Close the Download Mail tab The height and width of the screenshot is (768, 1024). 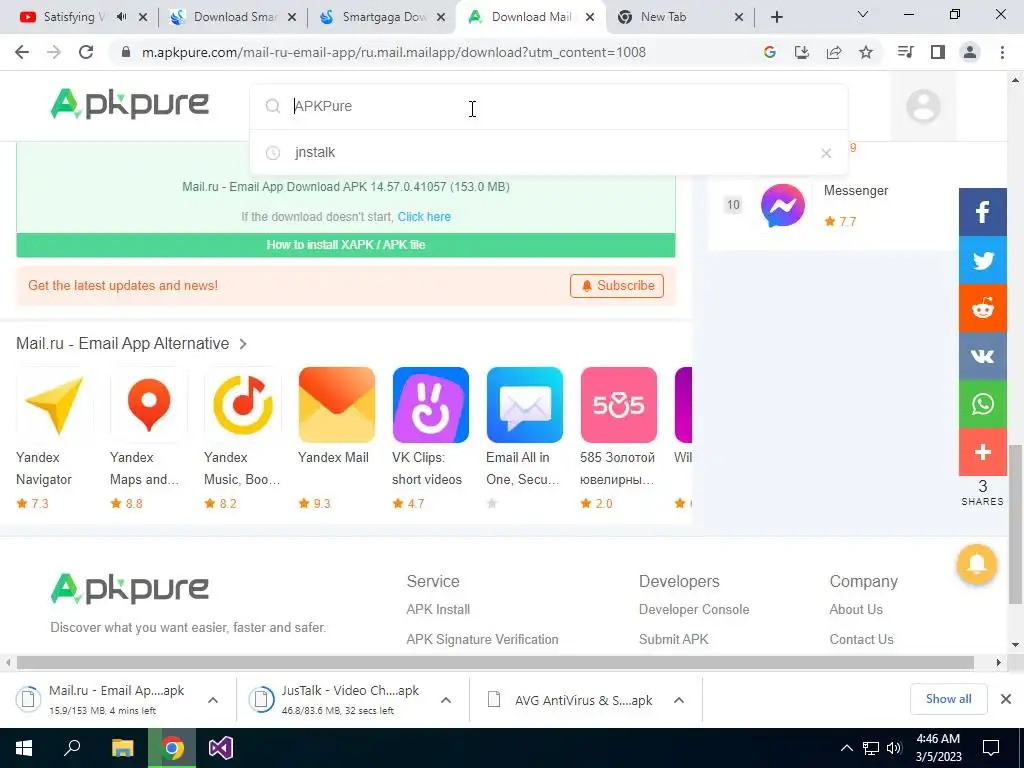pos(590,17)
